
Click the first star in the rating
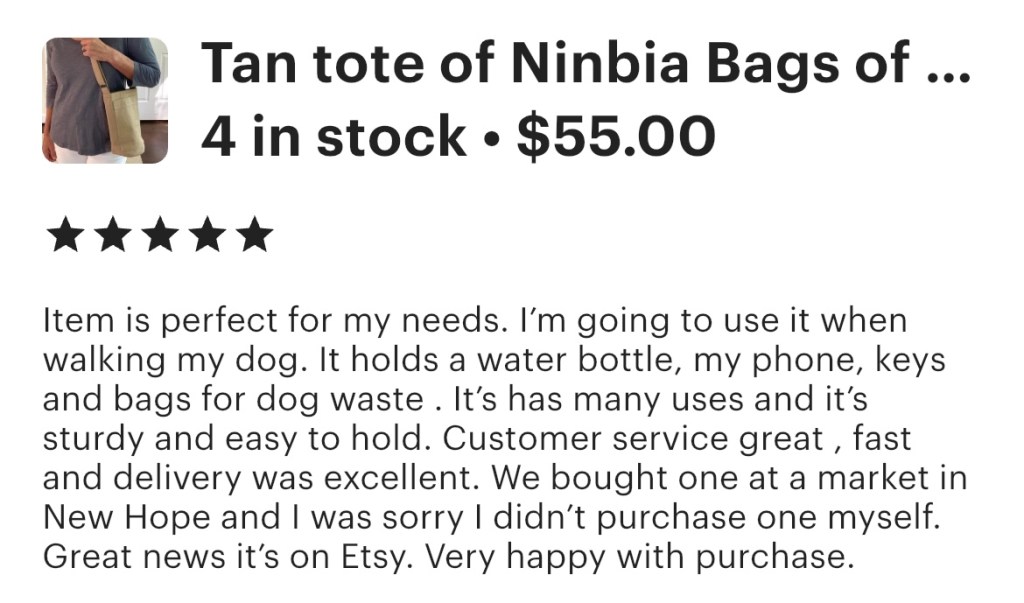pyautogui.click(x=65, y=236)
